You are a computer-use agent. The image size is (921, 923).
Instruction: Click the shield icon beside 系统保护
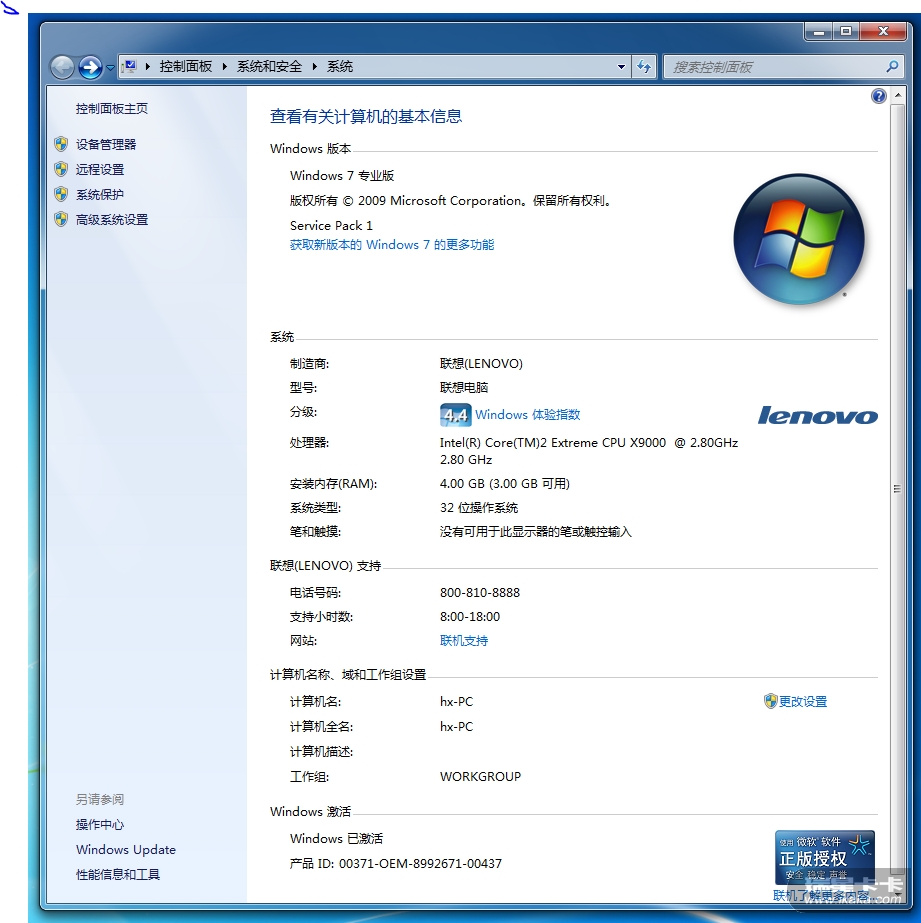click(61, 194)
